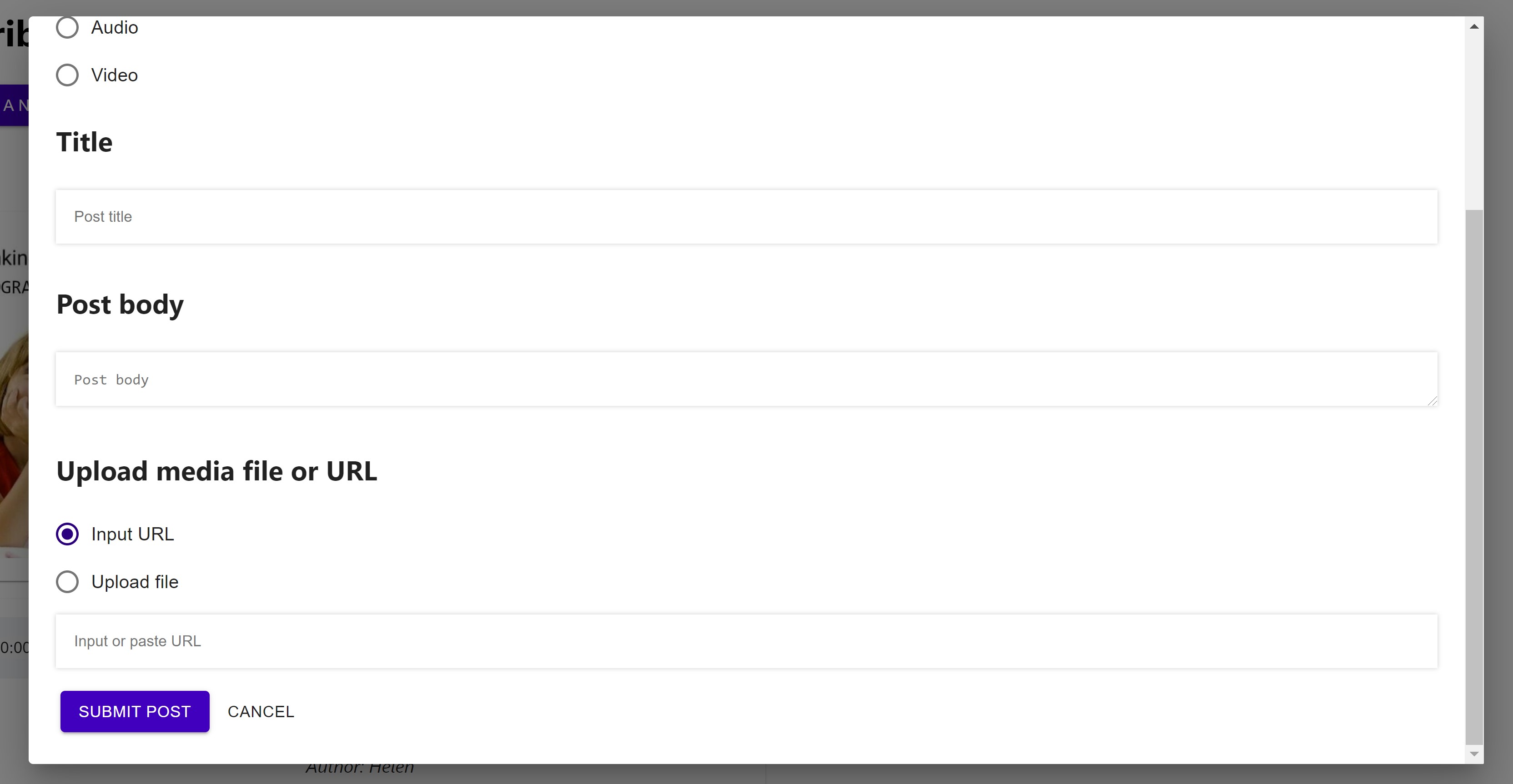Click the Post body resize handle
The image size is (1513, 784).
pyautogui.click(x=1432, y=400)
